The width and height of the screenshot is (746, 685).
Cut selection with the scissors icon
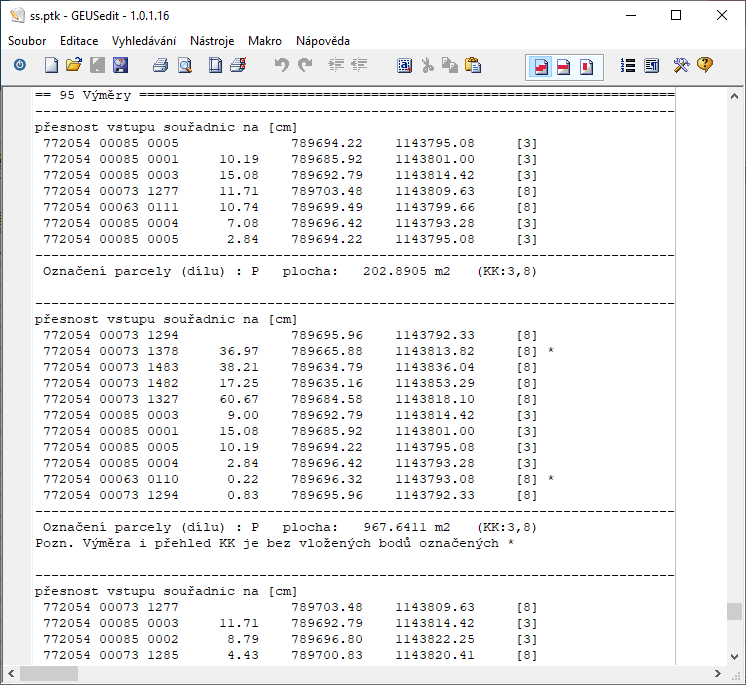[x=427, y=66]
